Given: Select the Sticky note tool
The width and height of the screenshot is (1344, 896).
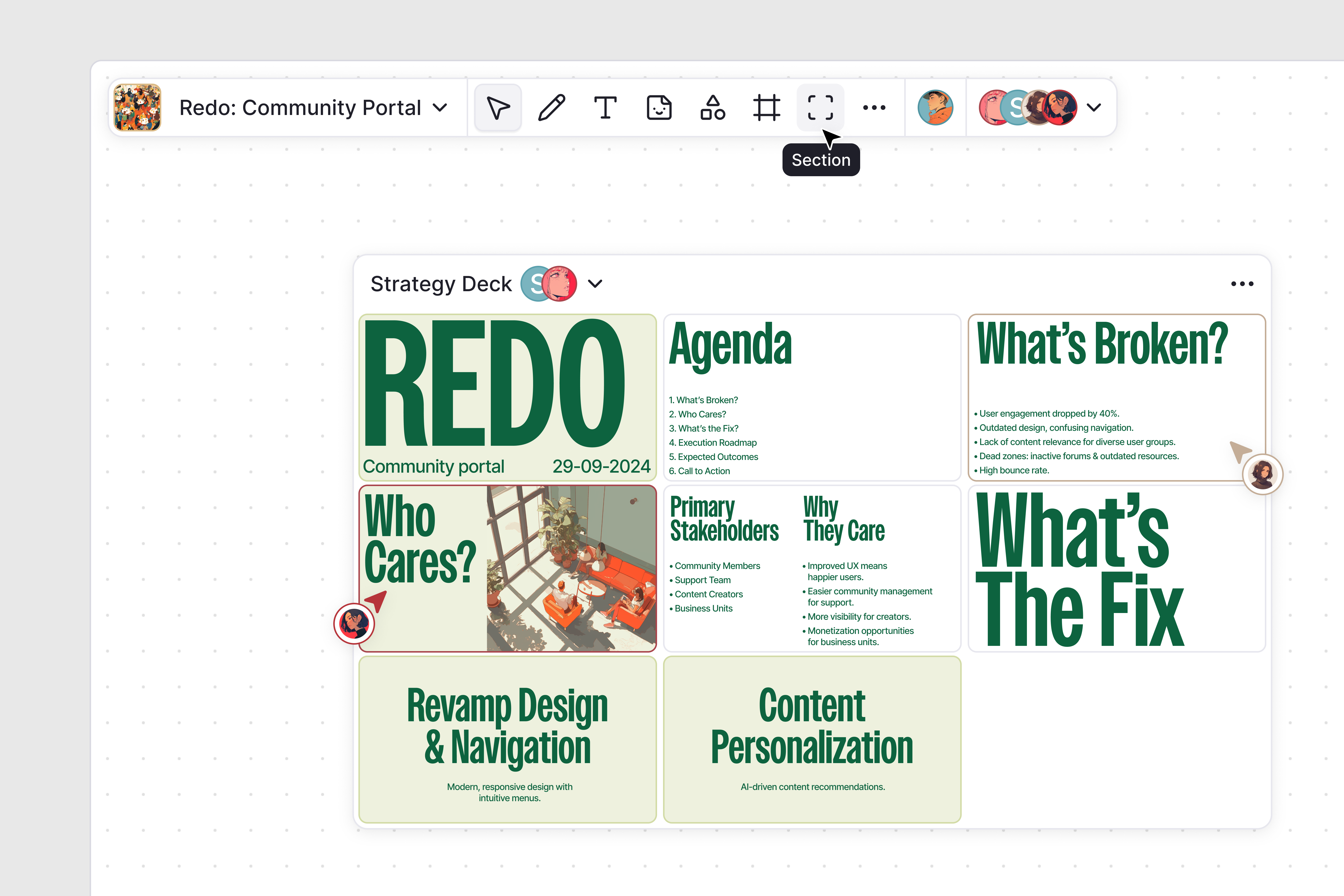Looking at the screenshot, I should [659, 108].
